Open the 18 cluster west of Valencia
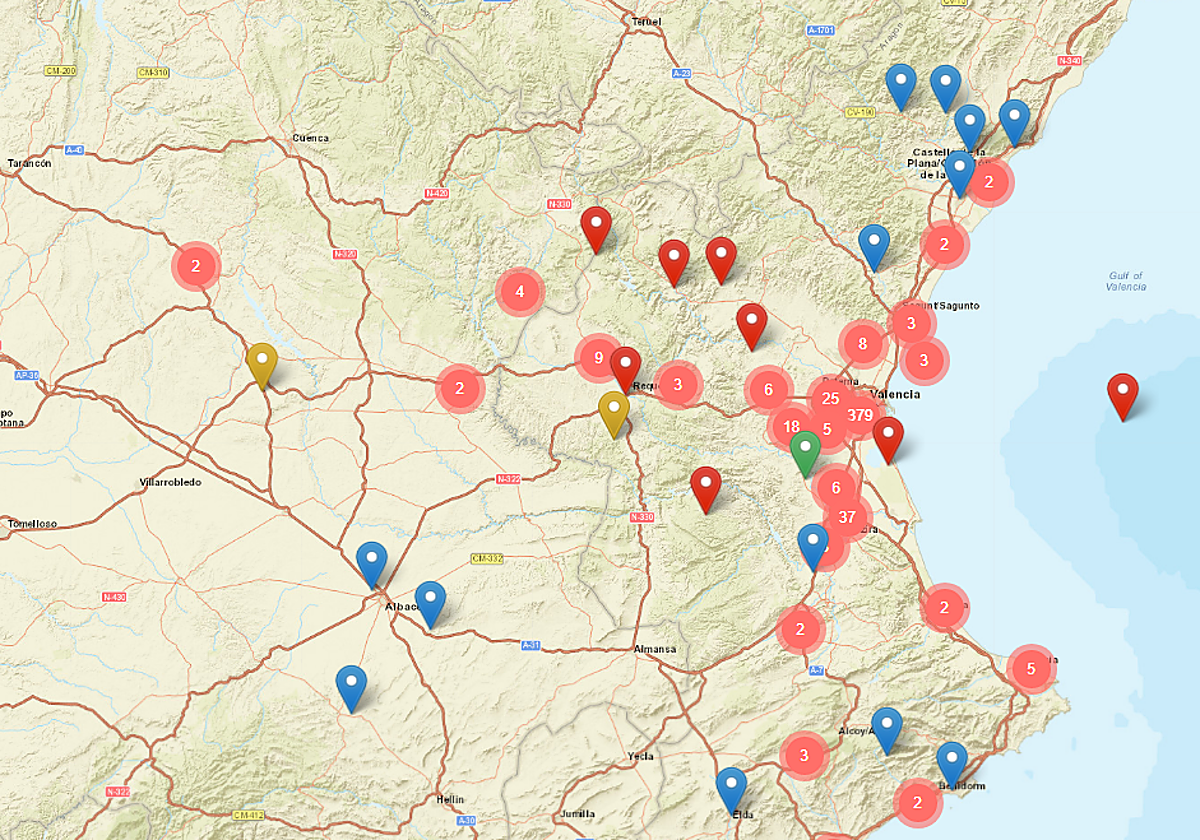Screen dimensions: 1200x840 [x=791, y=425]
